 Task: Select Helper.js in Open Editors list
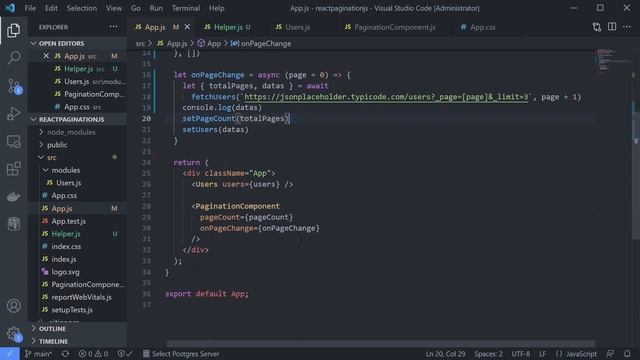(x=78, y=69)
